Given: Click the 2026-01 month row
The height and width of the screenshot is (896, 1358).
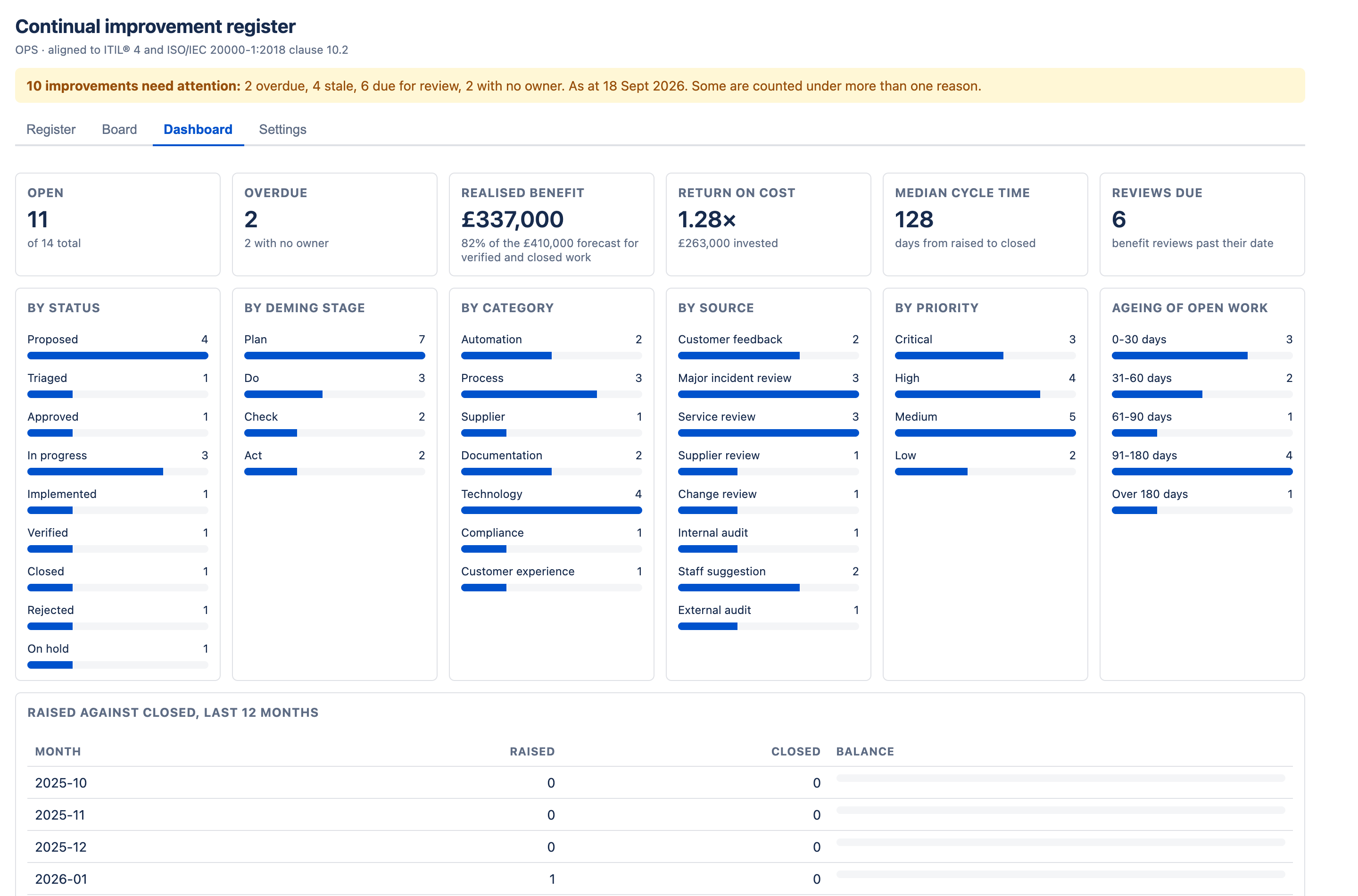Looking at the screenshot, I should coord(659,879).
